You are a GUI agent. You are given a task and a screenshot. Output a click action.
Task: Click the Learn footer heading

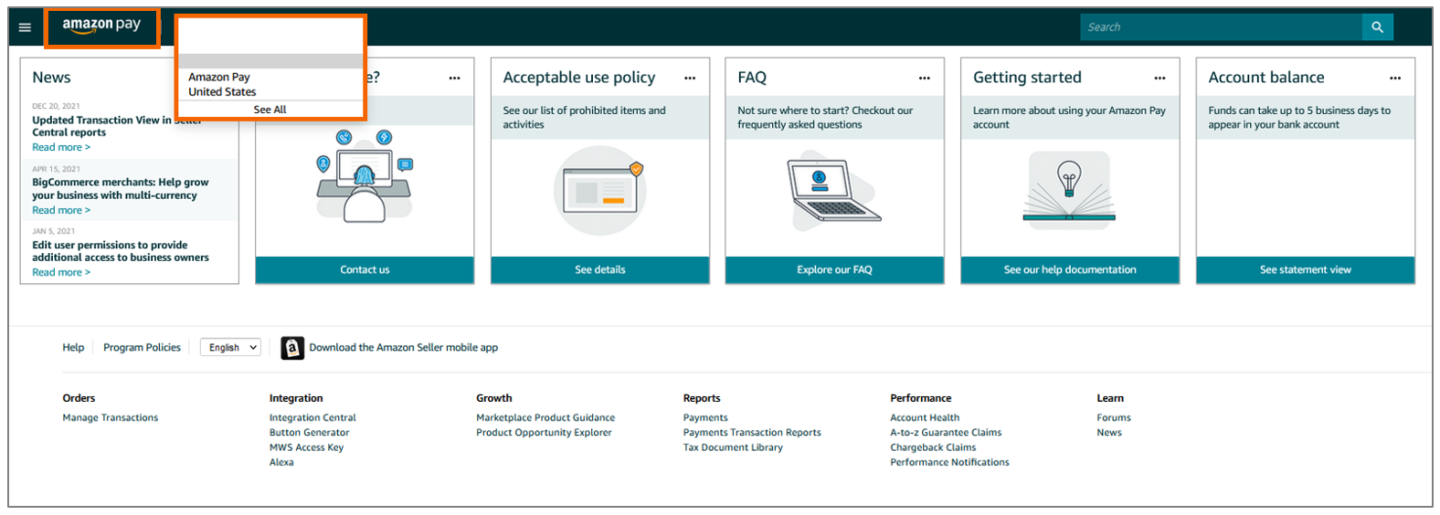[x=1110, y=398]
